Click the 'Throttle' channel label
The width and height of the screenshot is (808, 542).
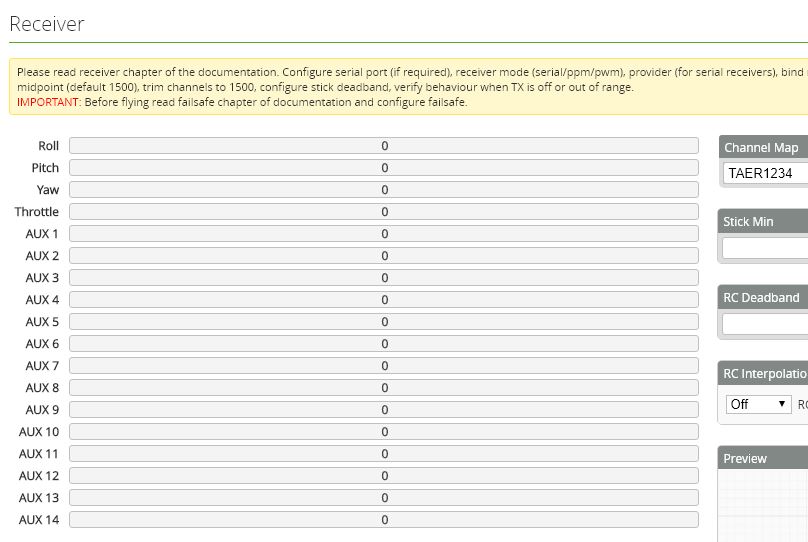click(x=37, y=212)
